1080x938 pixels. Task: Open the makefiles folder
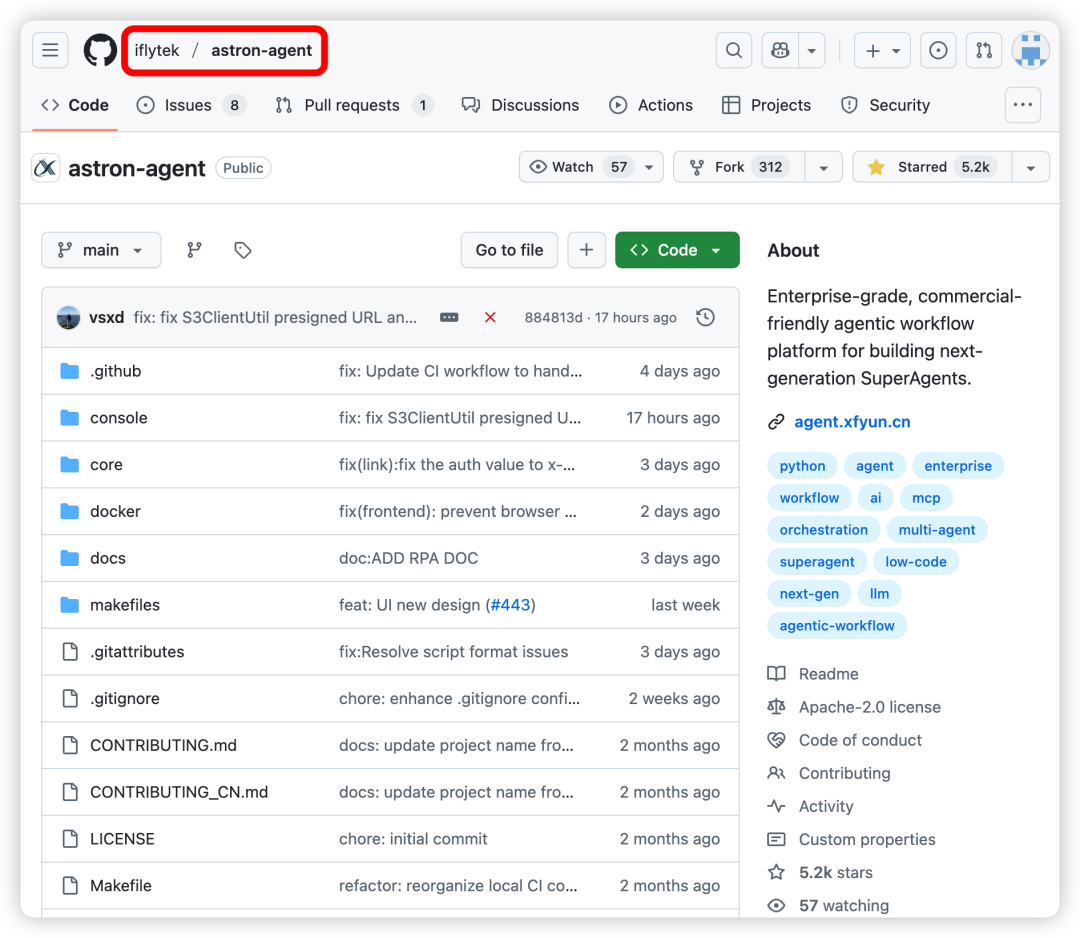[125, 605]
